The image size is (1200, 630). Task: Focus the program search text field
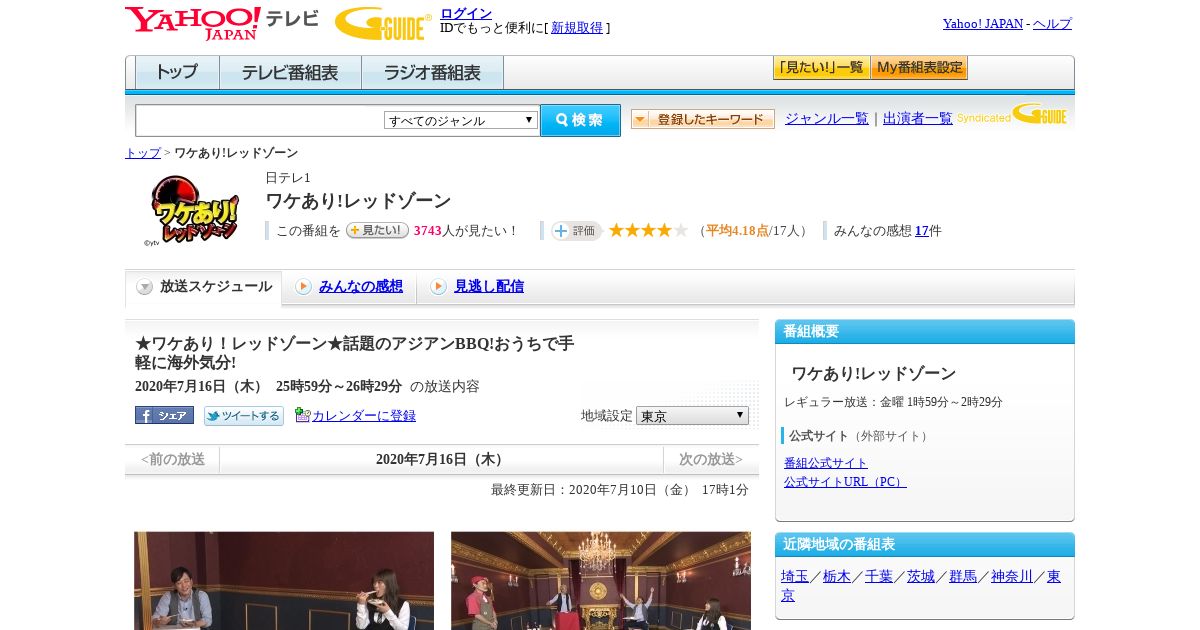pos(260,120)
